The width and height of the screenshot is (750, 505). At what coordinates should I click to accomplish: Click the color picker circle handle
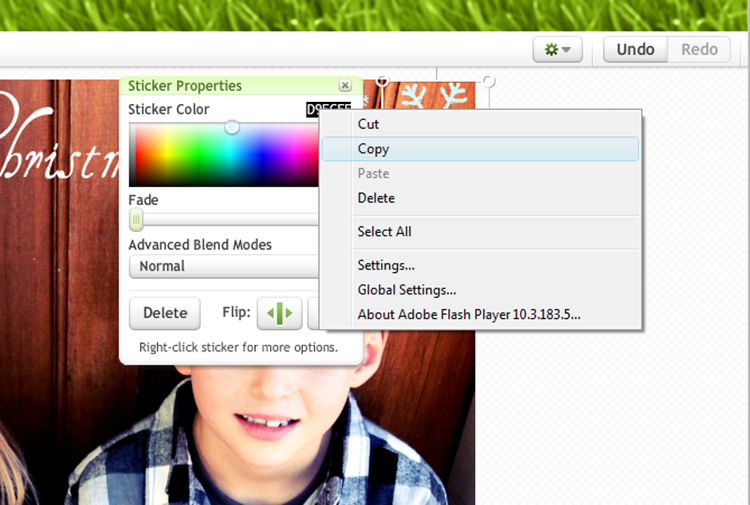(x=232, y=127)
